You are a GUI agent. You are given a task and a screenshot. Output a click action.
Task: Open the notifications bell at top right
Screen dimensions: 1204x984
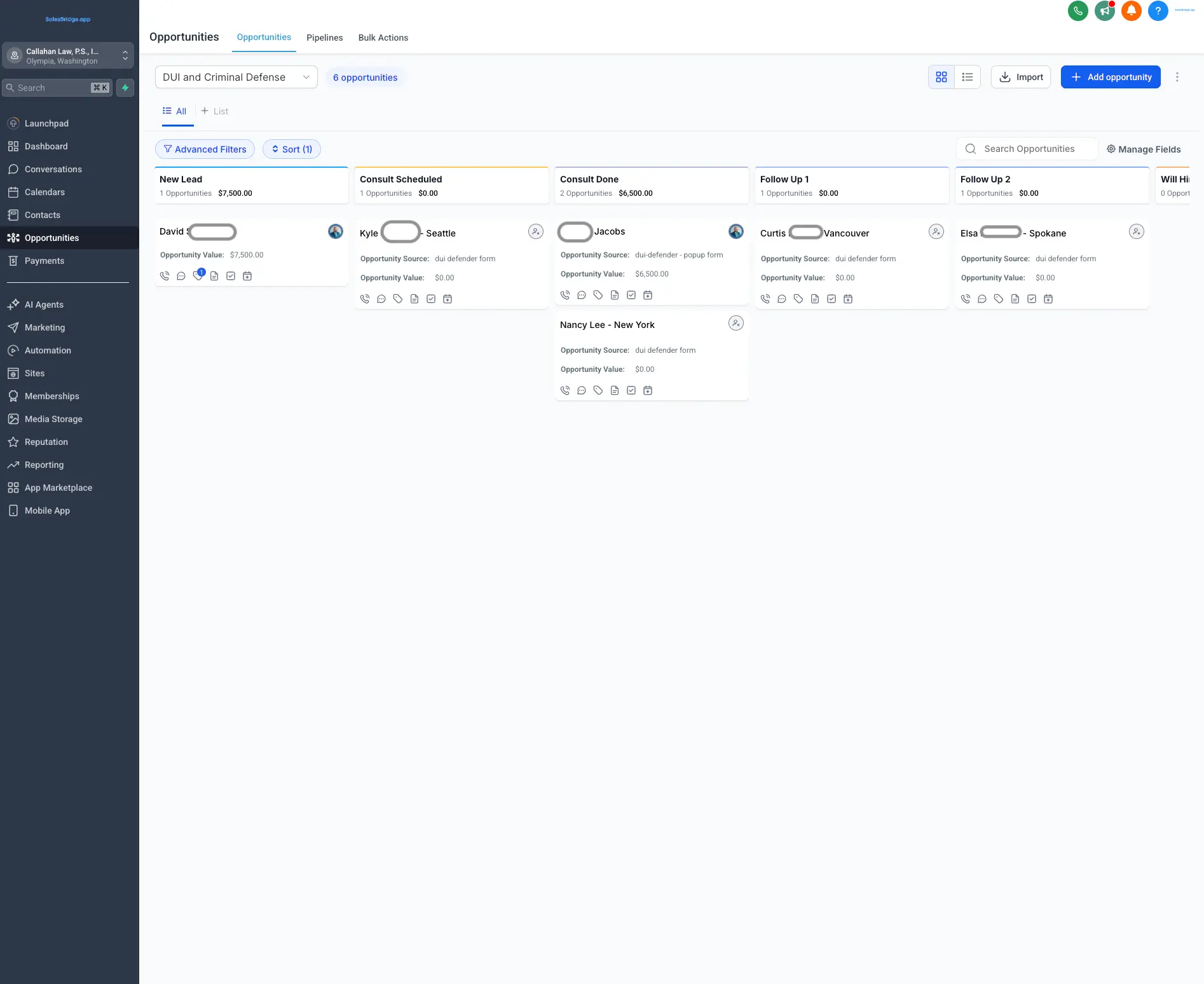[x=1131, y=11]
